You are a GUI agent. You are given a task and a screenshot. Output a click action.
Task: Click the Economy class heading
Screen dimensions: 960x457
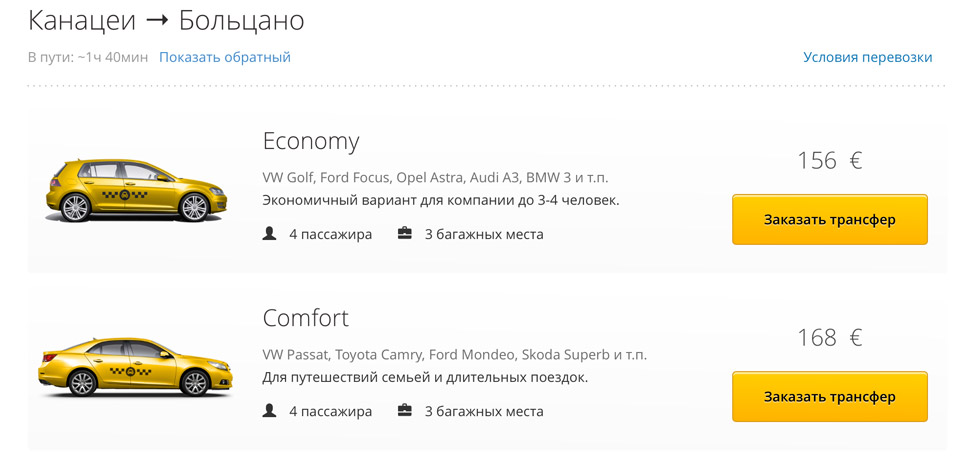point(310,141)
